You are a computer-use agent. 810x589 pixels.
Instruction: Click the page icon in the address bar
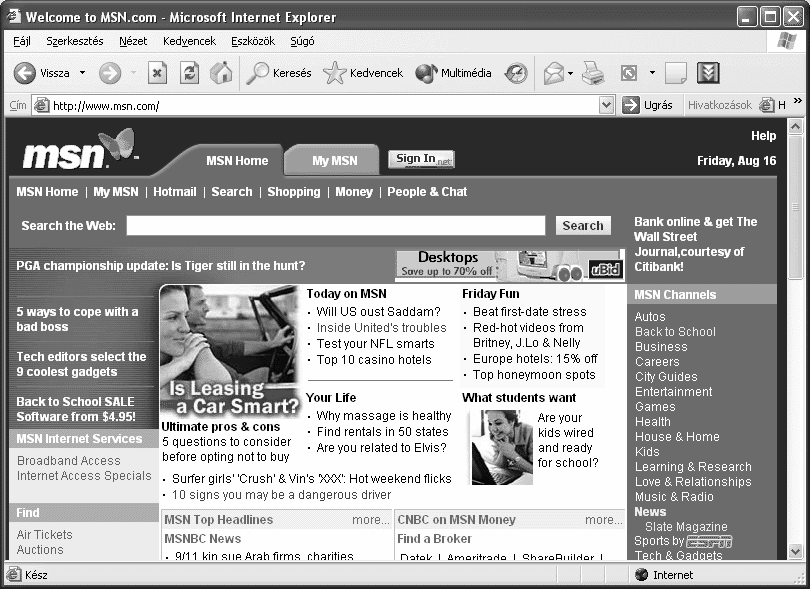[x=42, y=105]
